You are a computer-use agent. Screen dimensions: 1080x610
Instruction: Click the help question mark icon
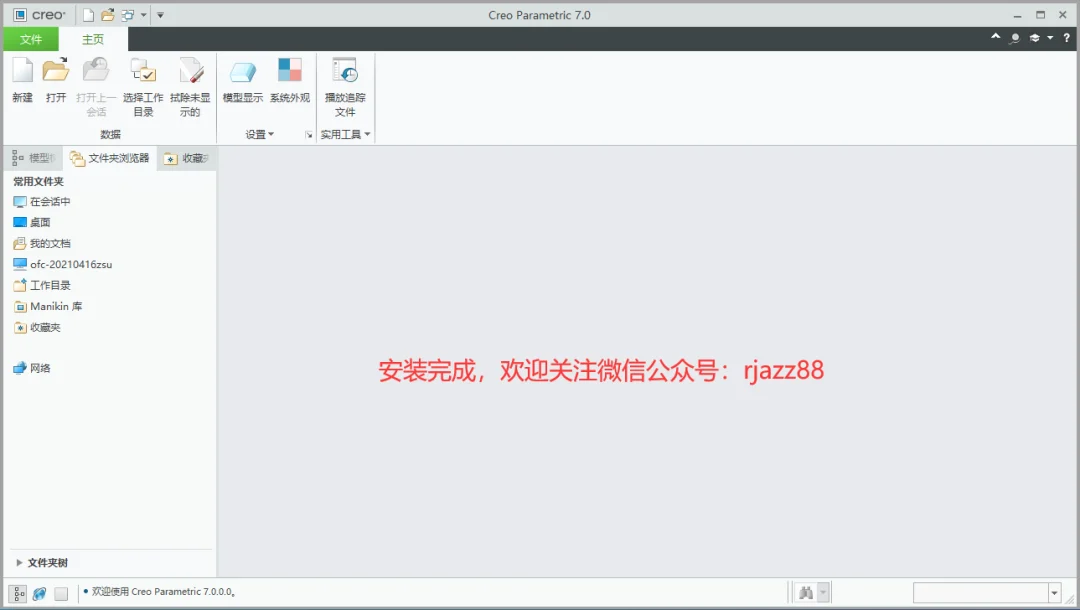coord(1066,38)
